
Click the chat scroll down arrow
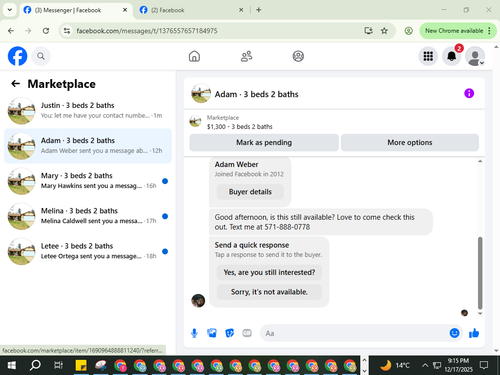click(480, 313)
